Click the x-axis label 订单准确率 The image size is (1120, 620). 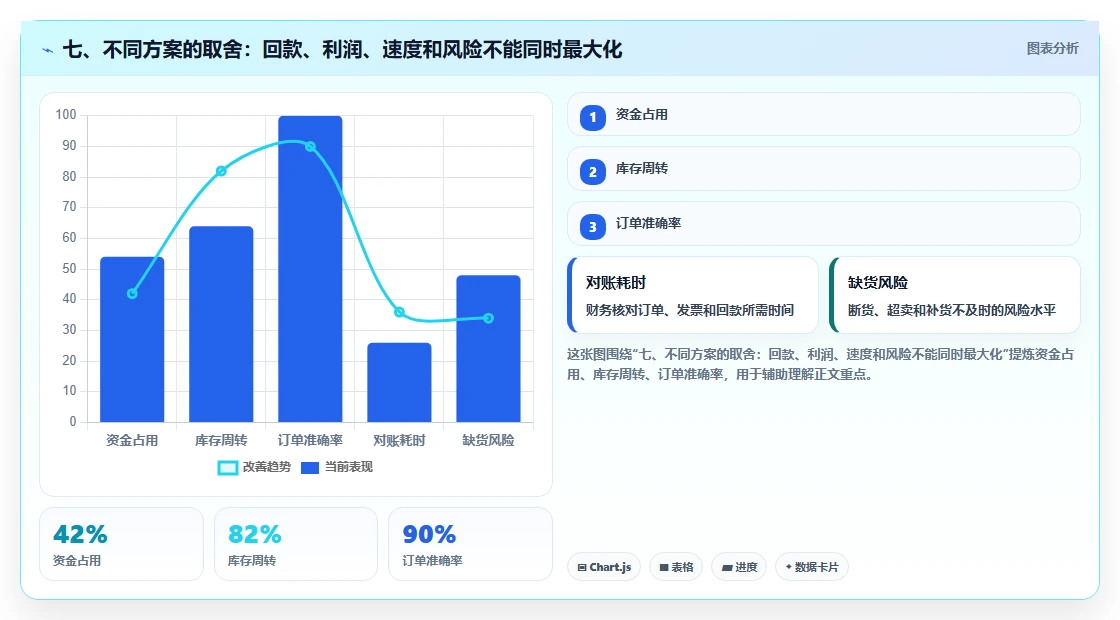[310, 440]
